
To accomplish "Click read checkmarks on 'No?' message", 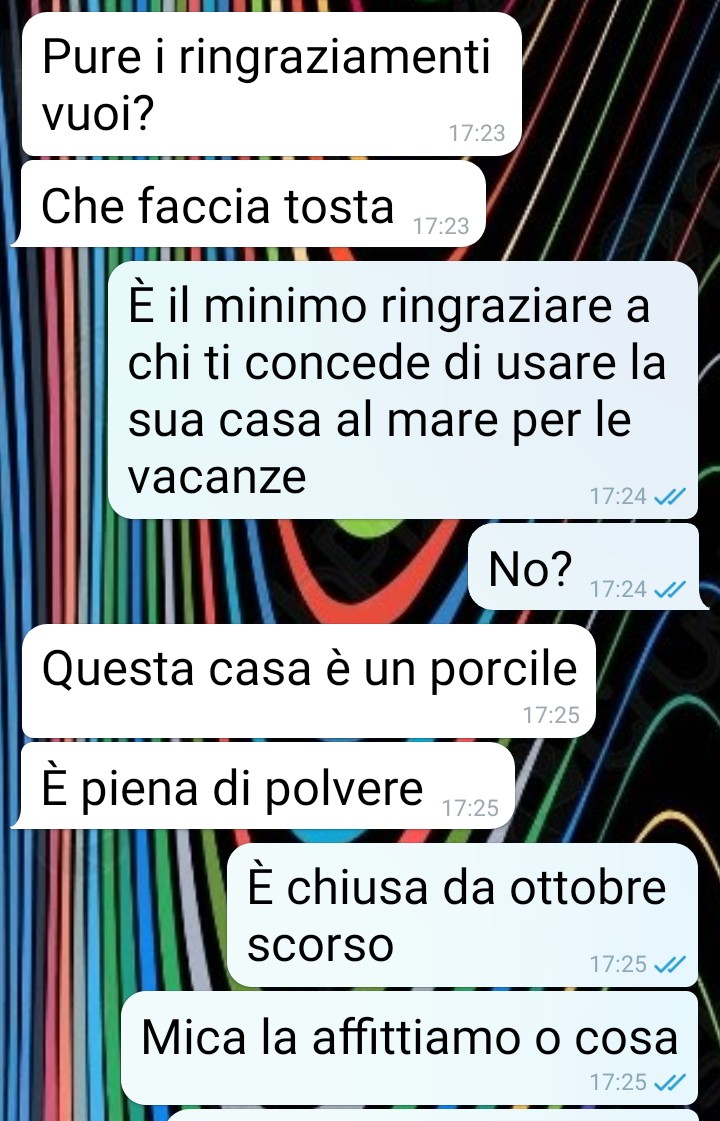I will tap(670, 589).
